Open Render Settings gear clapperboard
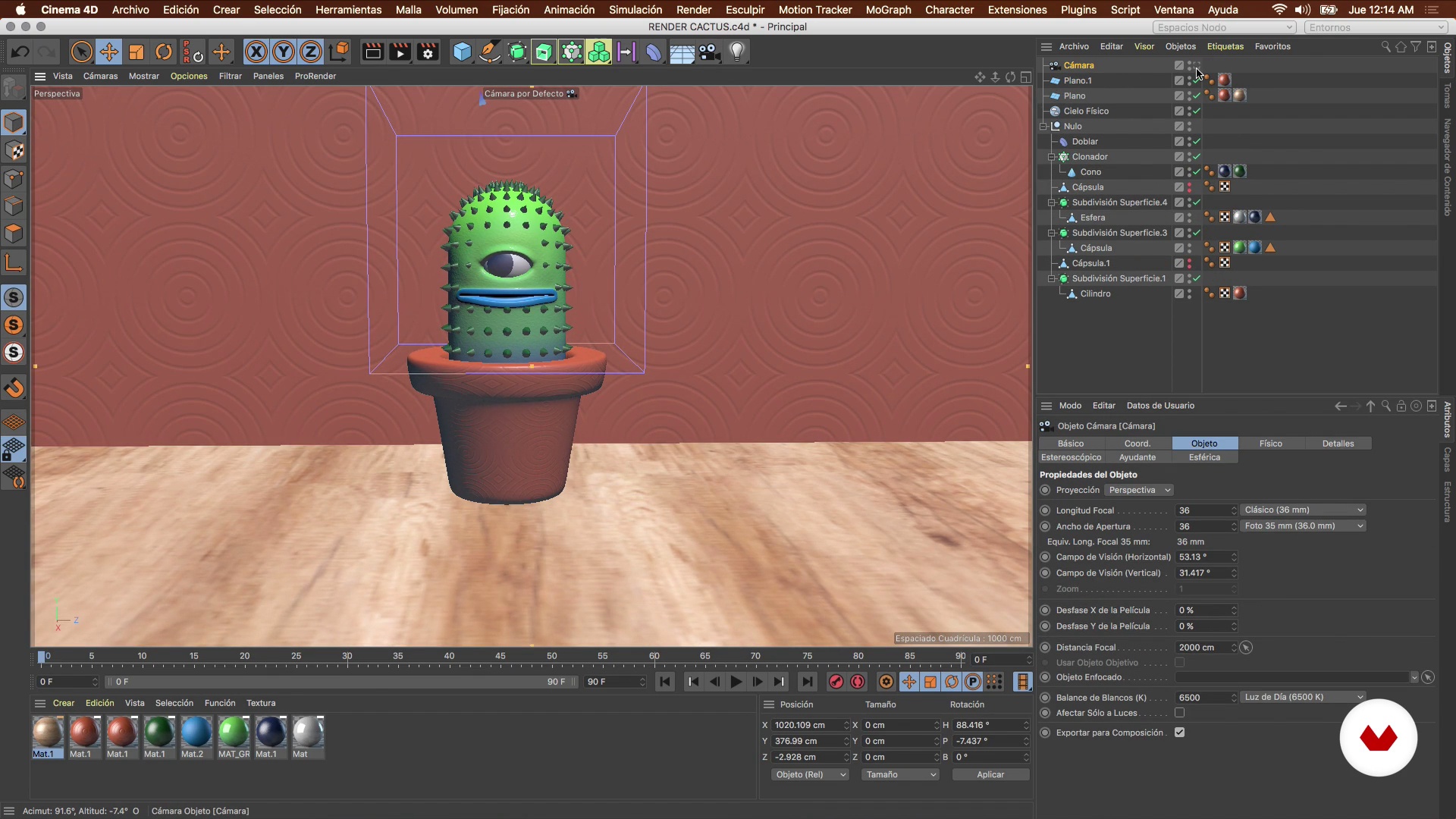Viewport: 1456px width, 819px height. click(428, 52)
